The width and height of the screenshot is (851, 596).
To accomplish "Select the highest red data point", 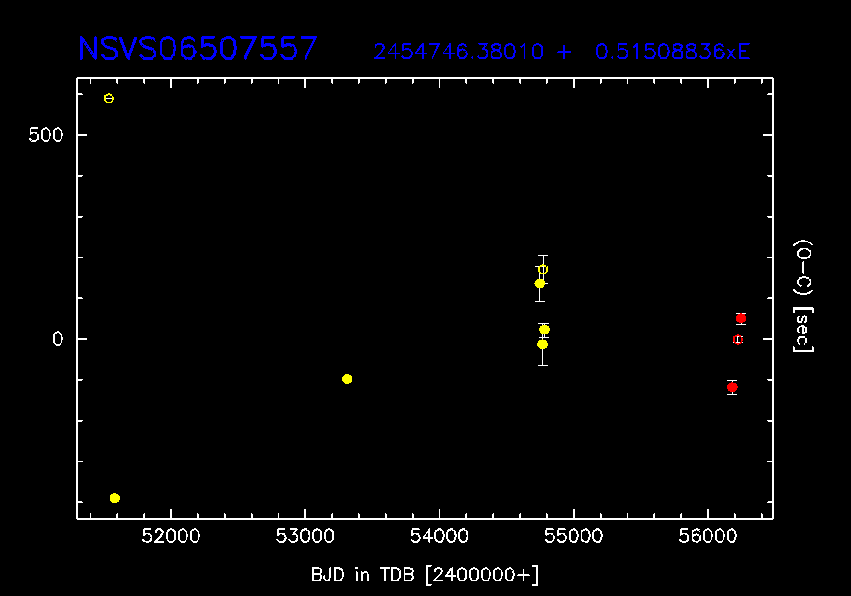I will [741, 318].
